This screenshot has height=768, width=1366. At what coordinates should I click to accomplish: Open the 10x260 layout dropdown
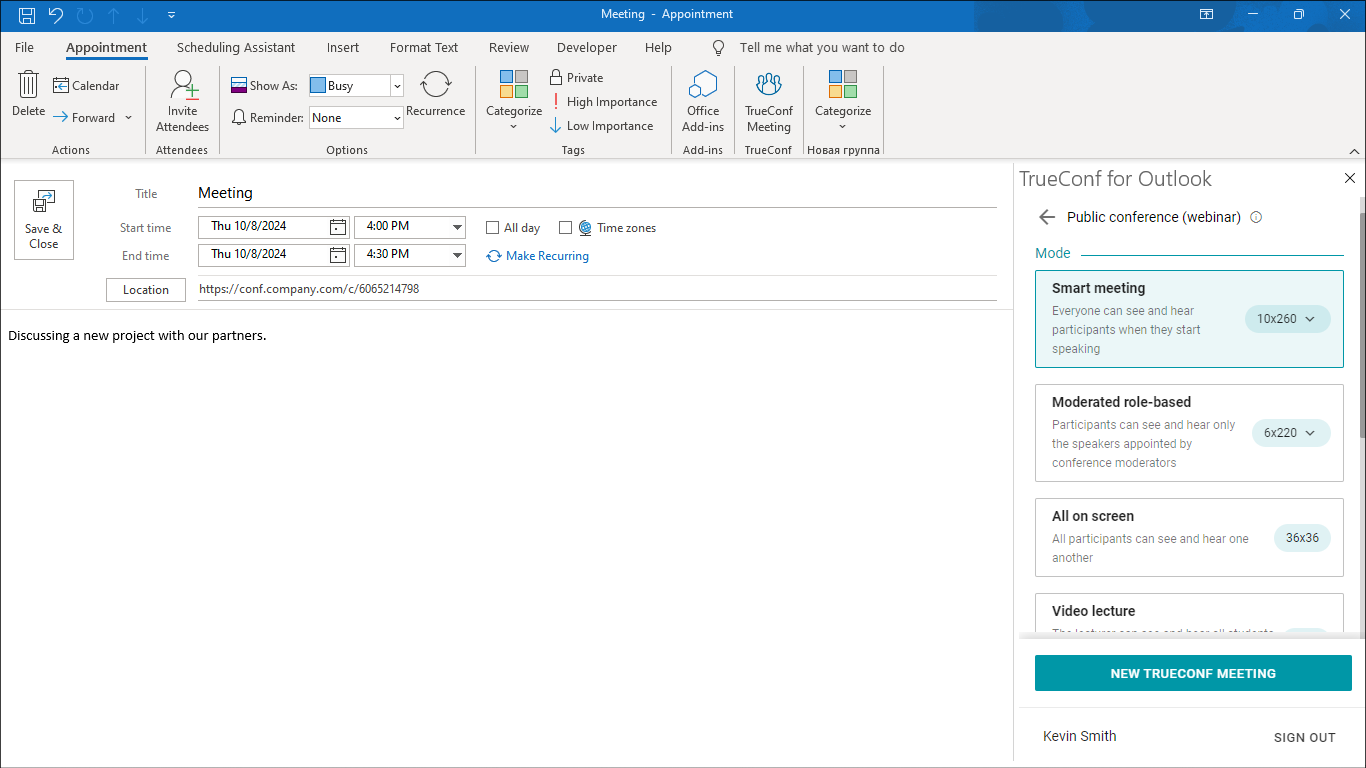click(x=1288, y=319)
